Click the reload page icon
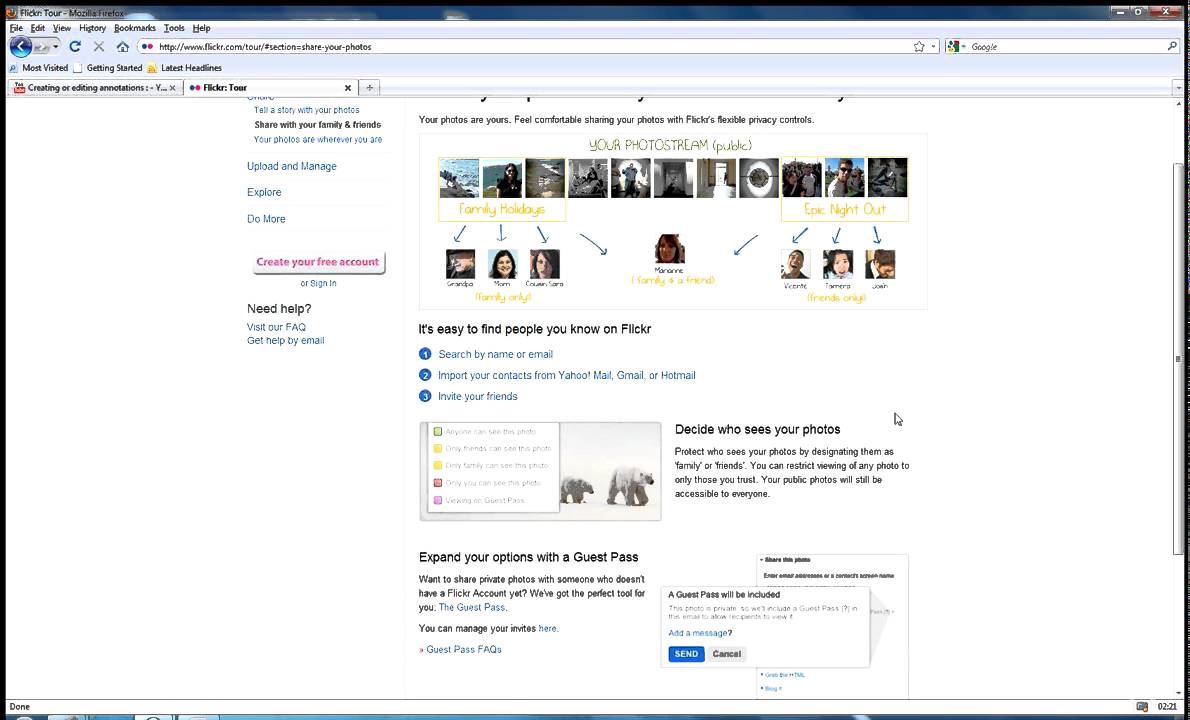1190x720 pixels. (x=75, y=46)
